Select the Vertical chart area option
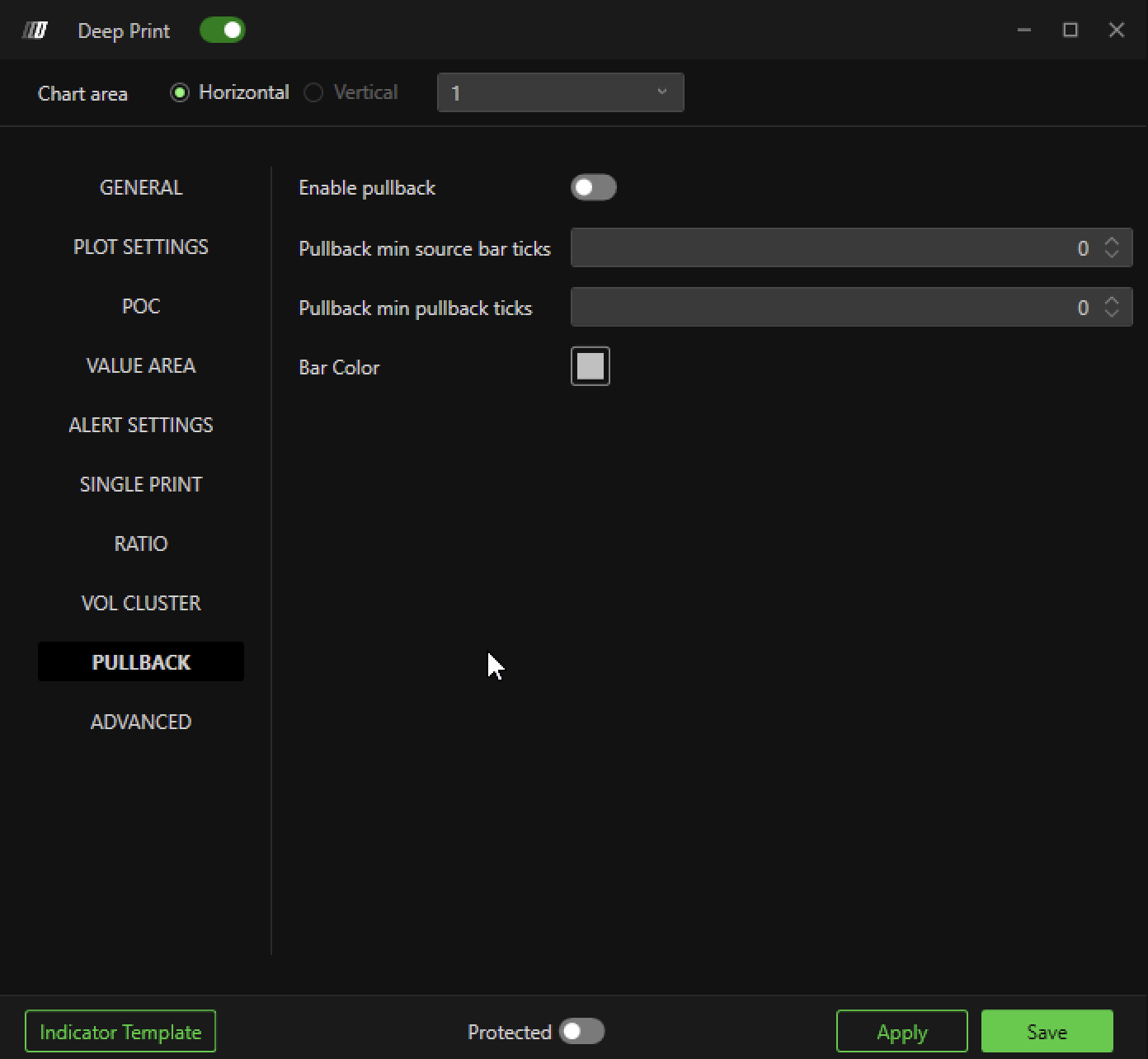Viewport: 1148px width, 1059px height. click(x=313, y=92)
